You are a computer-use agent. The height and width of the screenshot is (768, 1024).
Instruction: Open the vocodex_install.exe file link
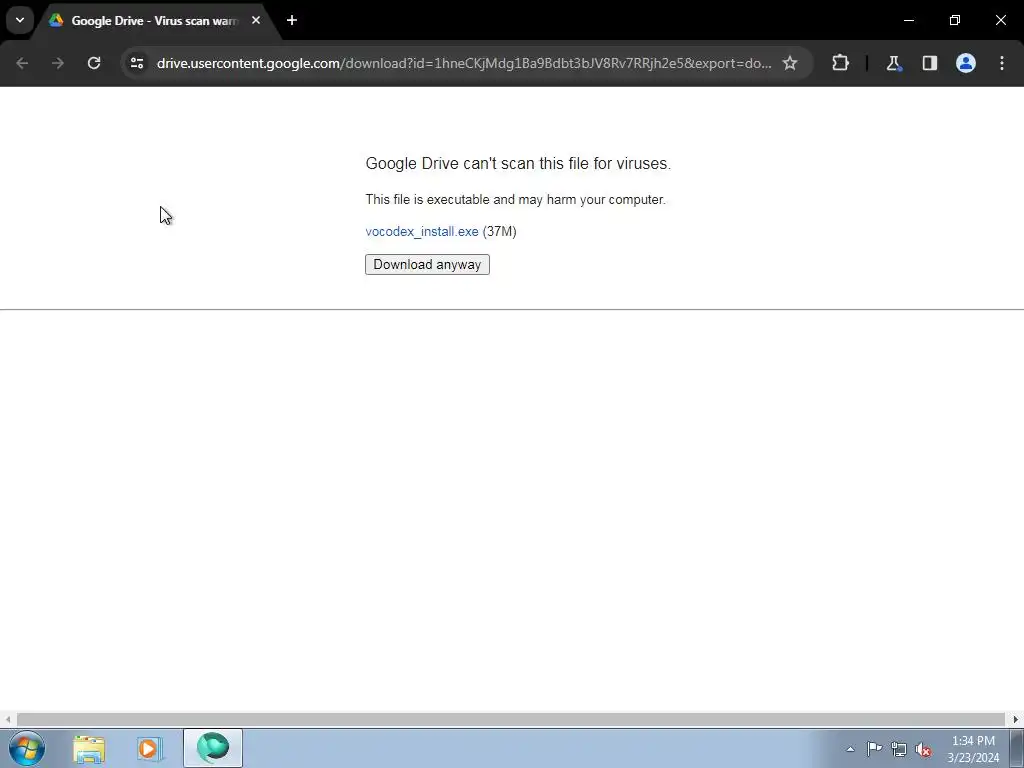click(x=422, y=231)
